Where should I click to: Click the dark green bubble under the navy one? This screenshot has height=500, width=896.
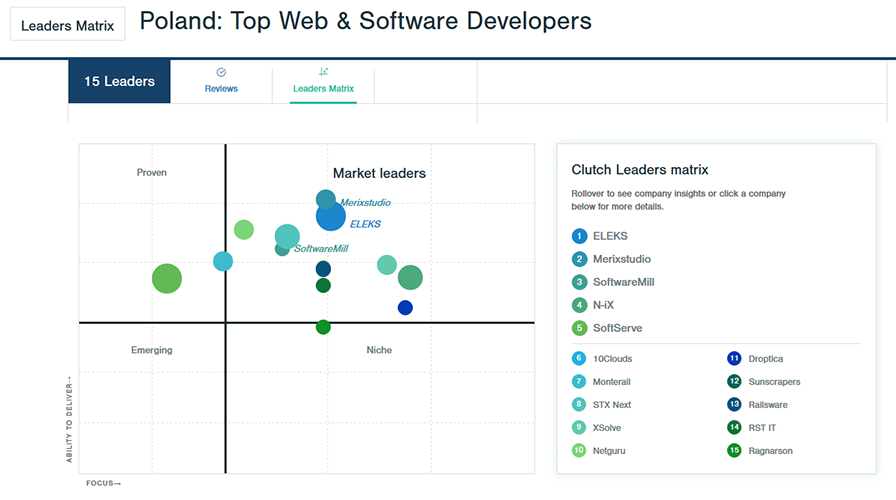pos(323,285)
